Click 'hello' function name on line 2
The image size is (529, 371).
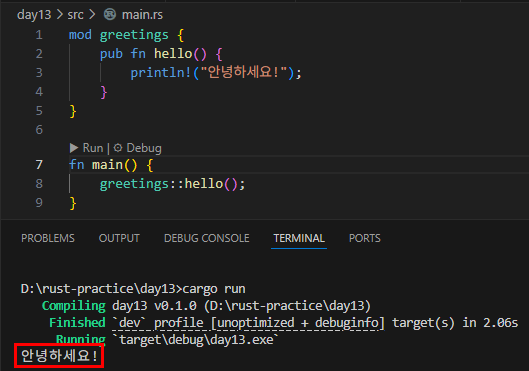pos(173,54)
